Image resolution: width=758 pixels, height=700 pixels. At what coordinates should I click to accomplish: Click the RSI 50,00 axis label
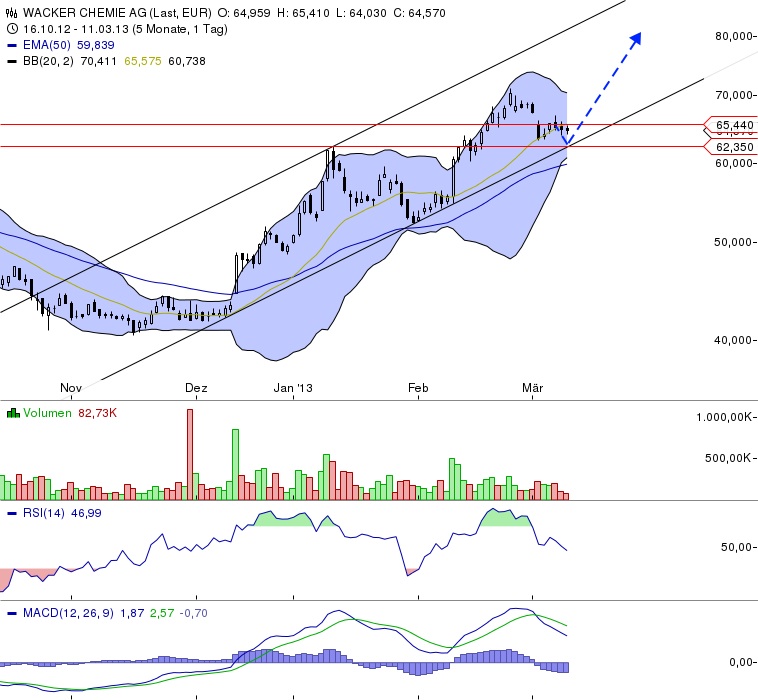click(737, 547)
